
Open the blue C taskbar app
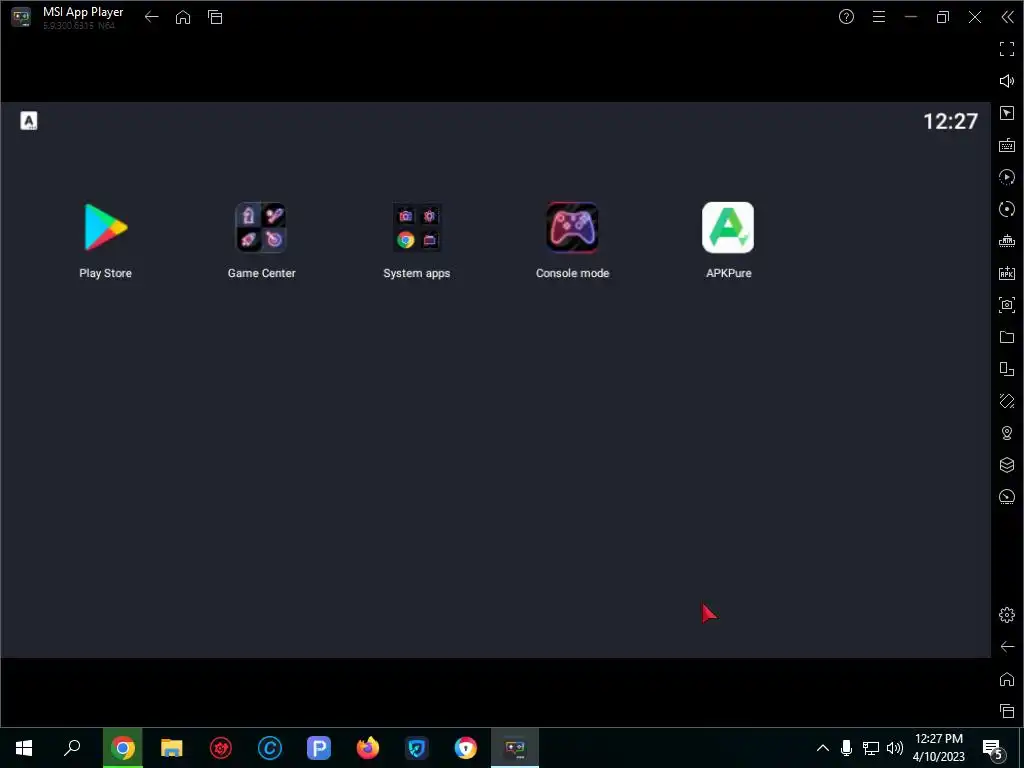[270, 748]
